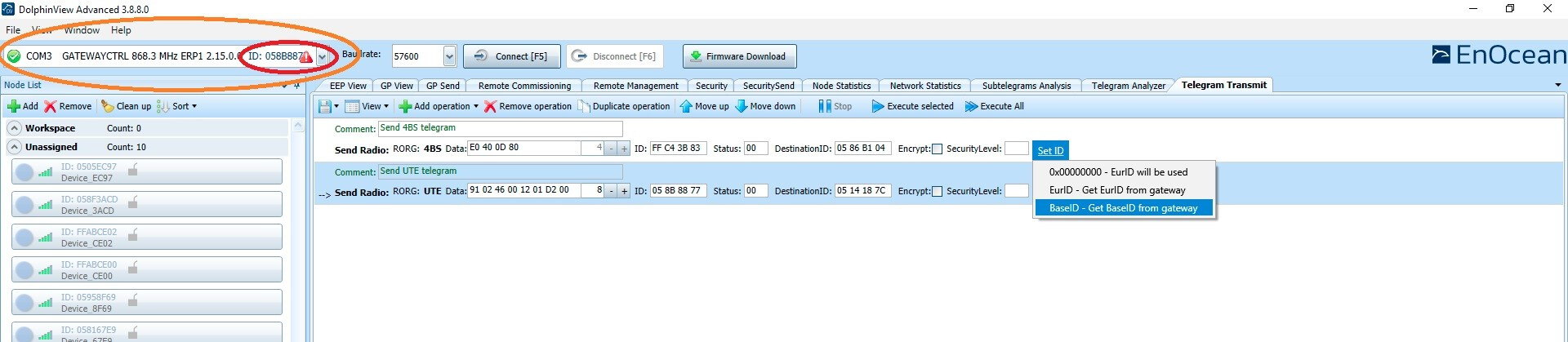Click the Set ID link
The image size is (1568, 342).
1050,150
